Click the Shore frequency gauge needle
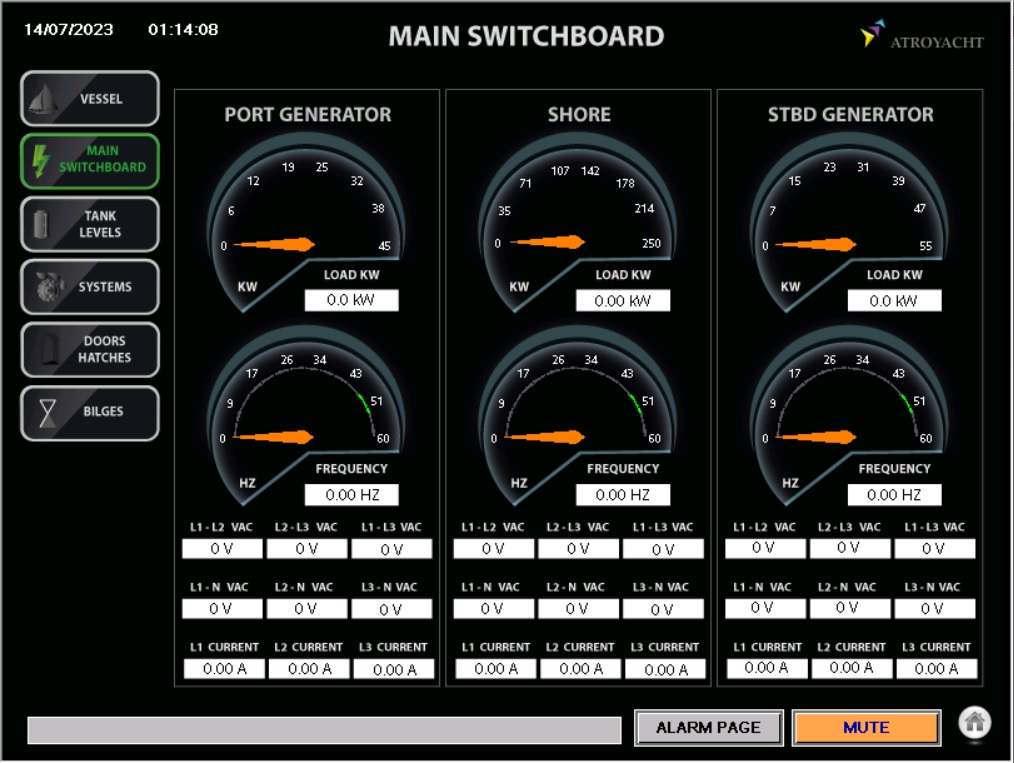 [547, 437]
